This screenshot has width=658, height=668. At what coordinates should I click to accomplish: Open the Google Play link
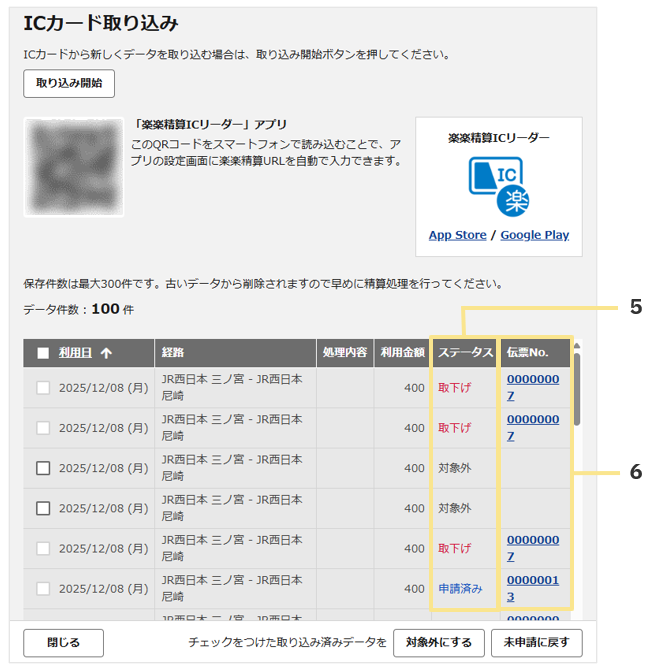click(x=534, y=235)
